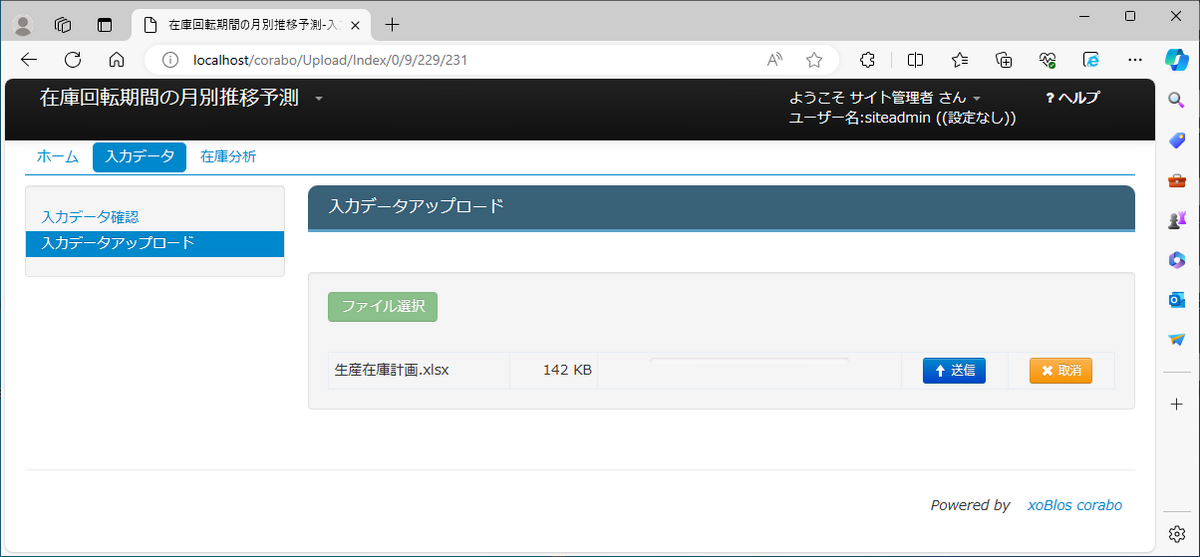Open Favorites list icon
This screenshot has width=1200, height=557.
coord(960,59)
